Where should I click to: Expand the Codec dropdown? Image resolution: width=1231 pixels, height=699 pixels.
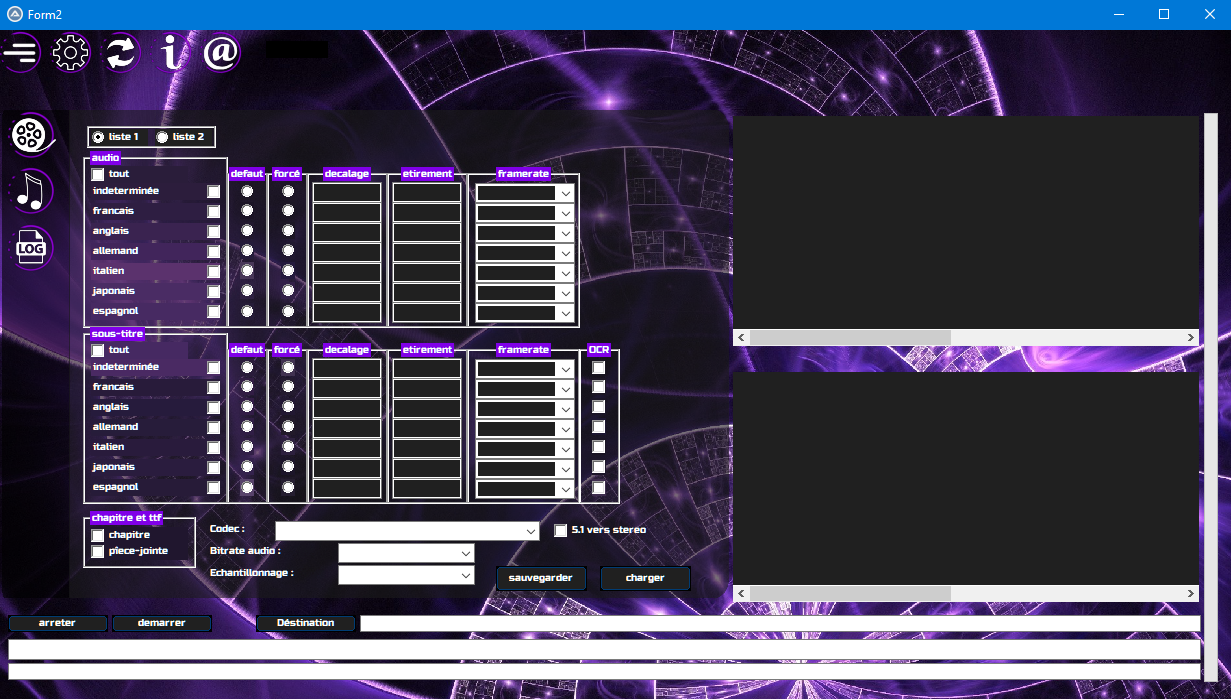[530, 531]
